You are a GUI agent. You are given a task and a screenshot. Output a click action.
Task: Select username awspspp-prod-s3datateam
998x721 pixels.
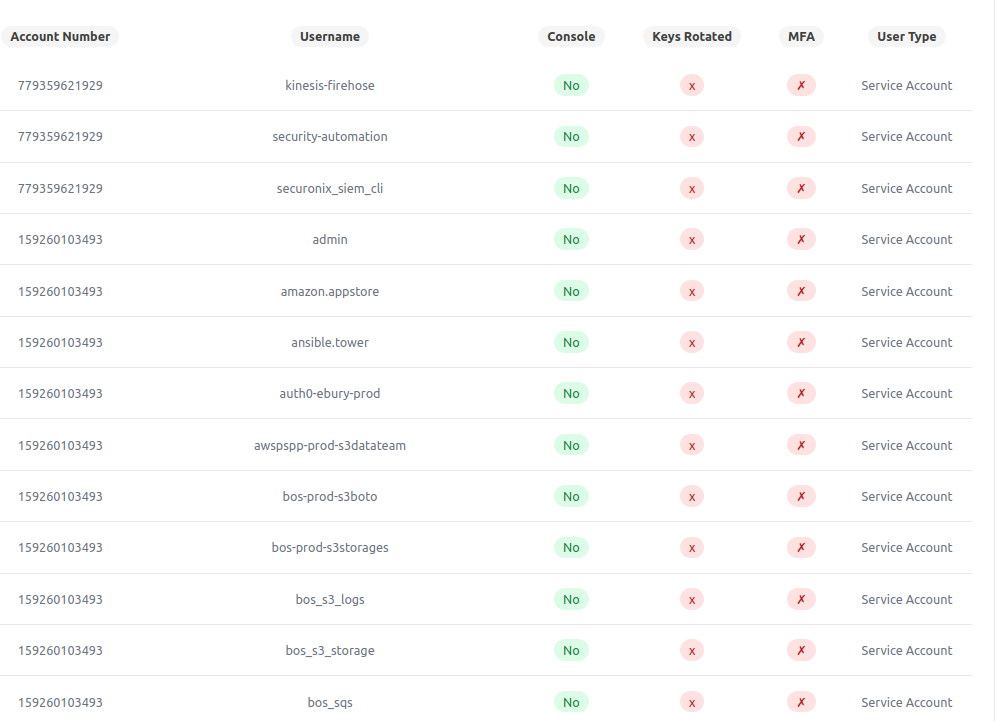[330, 445]
